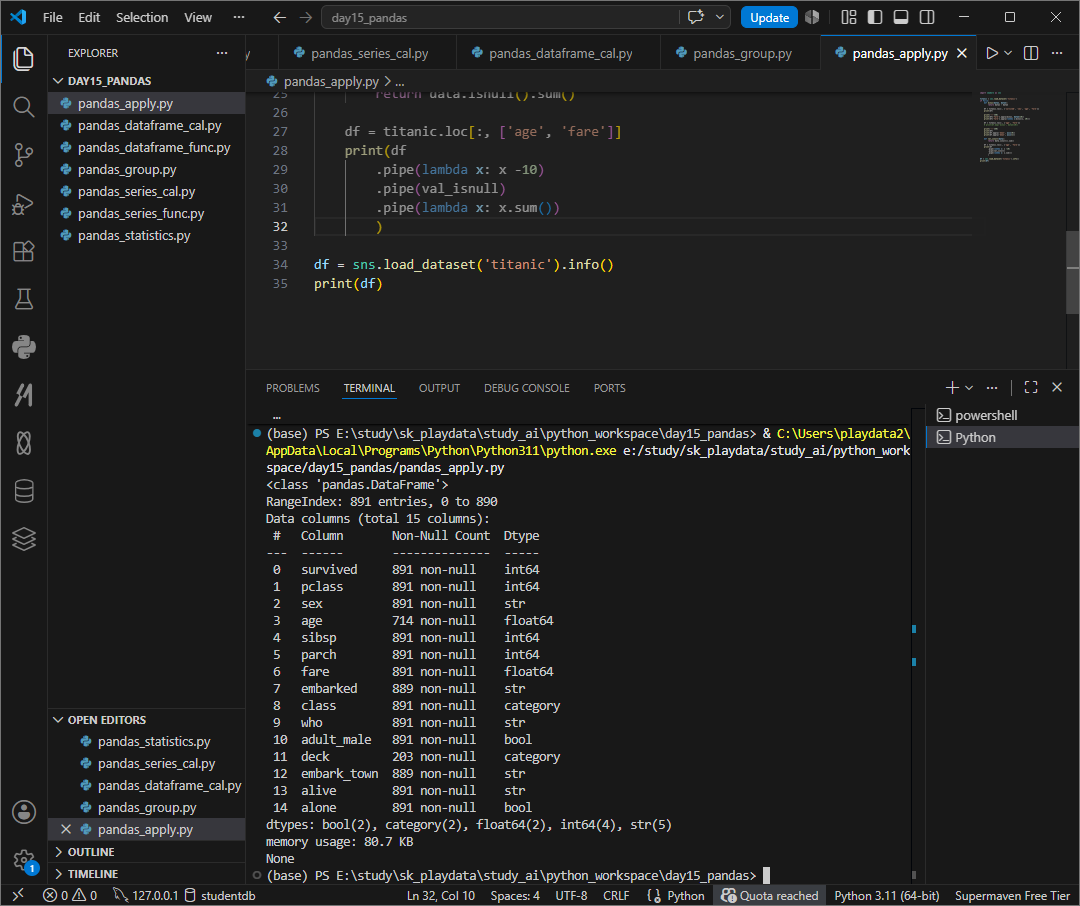The height and width of the screenshot is (906, 1080).
Task: Open the database cylinder icon in activity bar
Action: (x=23, y=491)
